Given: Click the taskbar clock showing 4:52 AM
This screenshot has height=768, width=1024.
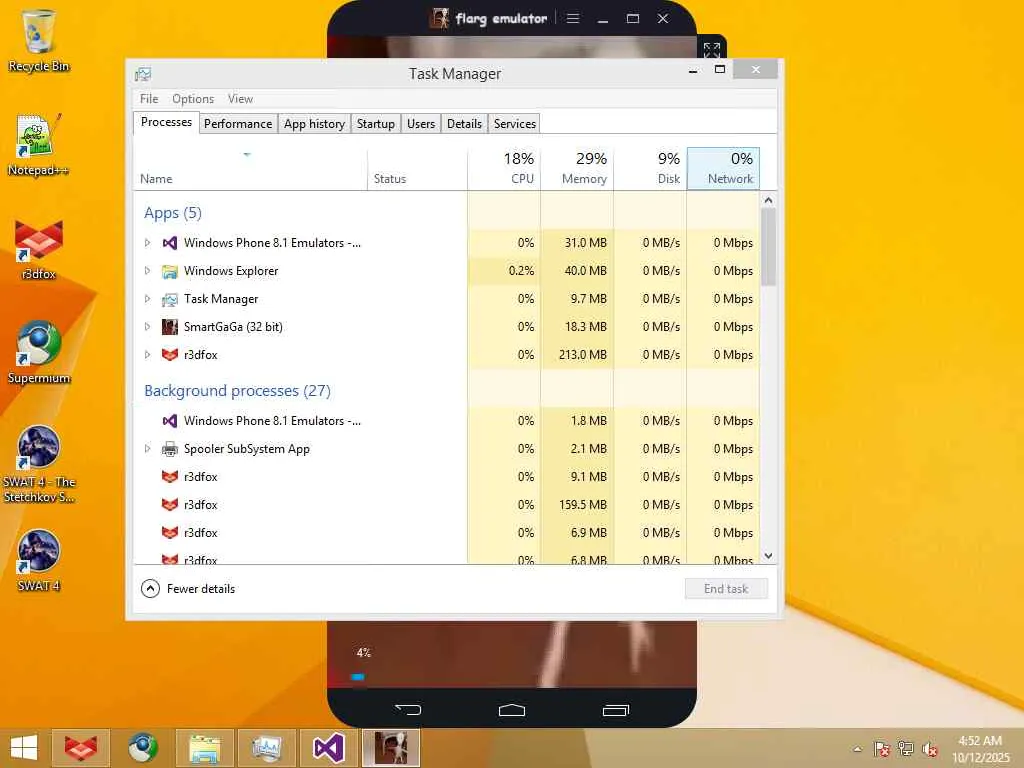Looking at the screenshot, I should pos(980,749).
